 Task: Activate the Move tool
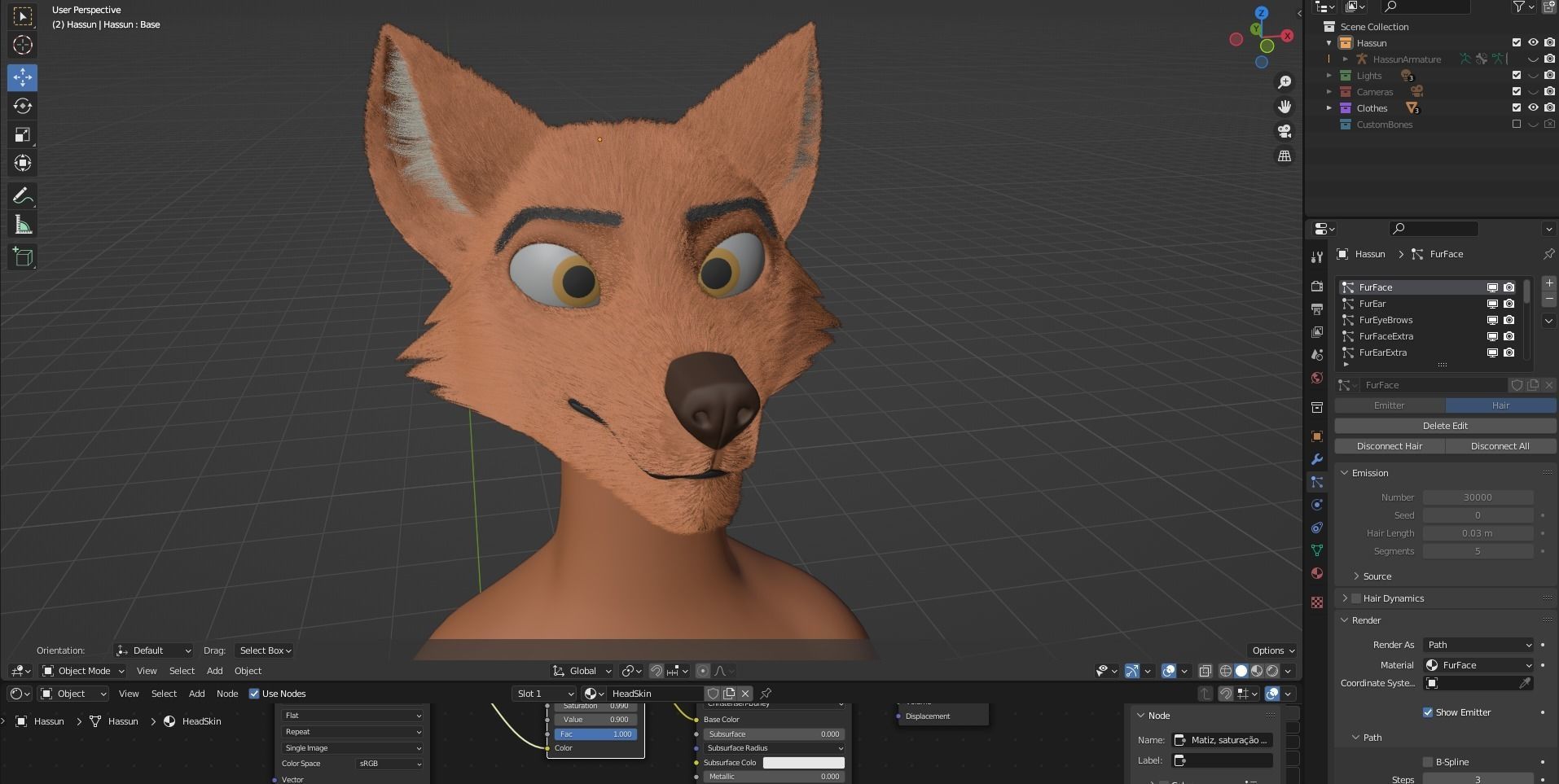(x=23, y=77)
